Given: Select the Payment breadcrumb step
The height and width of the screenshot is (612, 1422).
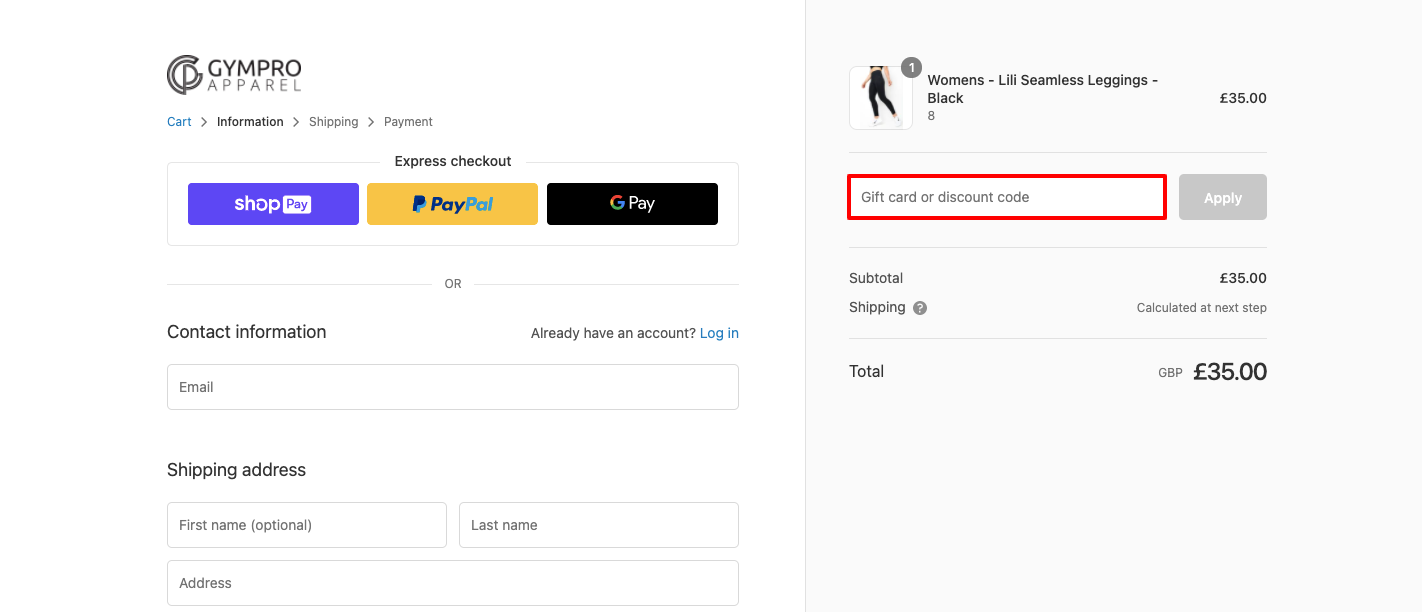Looking at the screenshot, I should tap(408, 121).
